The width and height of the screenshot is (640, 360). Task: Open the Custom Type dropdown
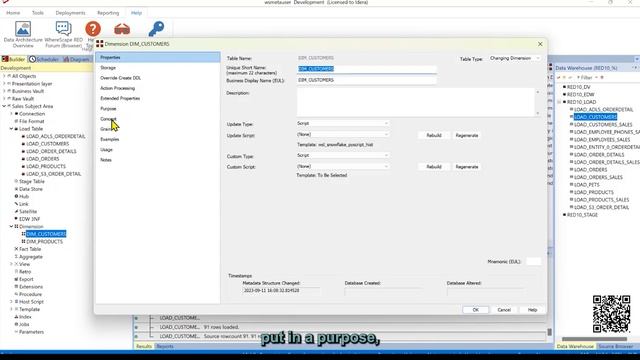pos(342,156)
